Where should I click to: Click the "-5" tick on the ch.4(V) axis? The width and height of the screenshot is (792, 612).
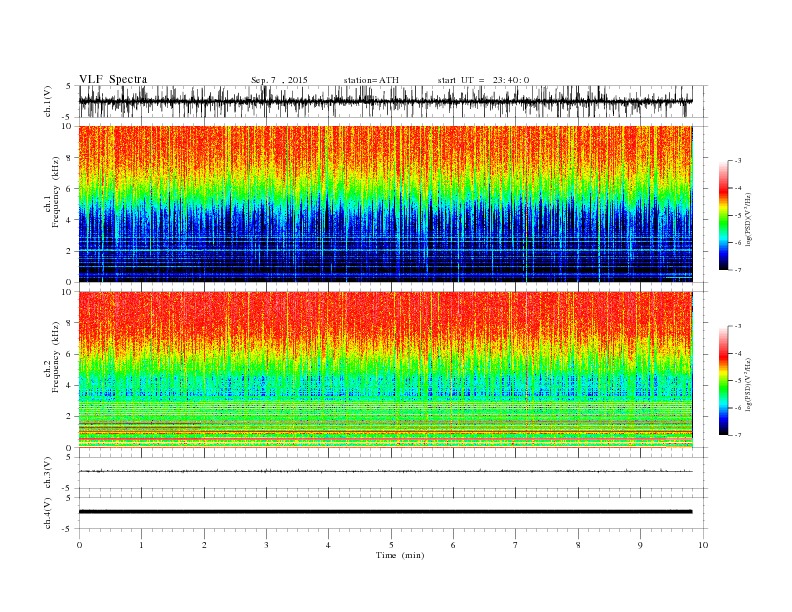(x=67, y=529)
